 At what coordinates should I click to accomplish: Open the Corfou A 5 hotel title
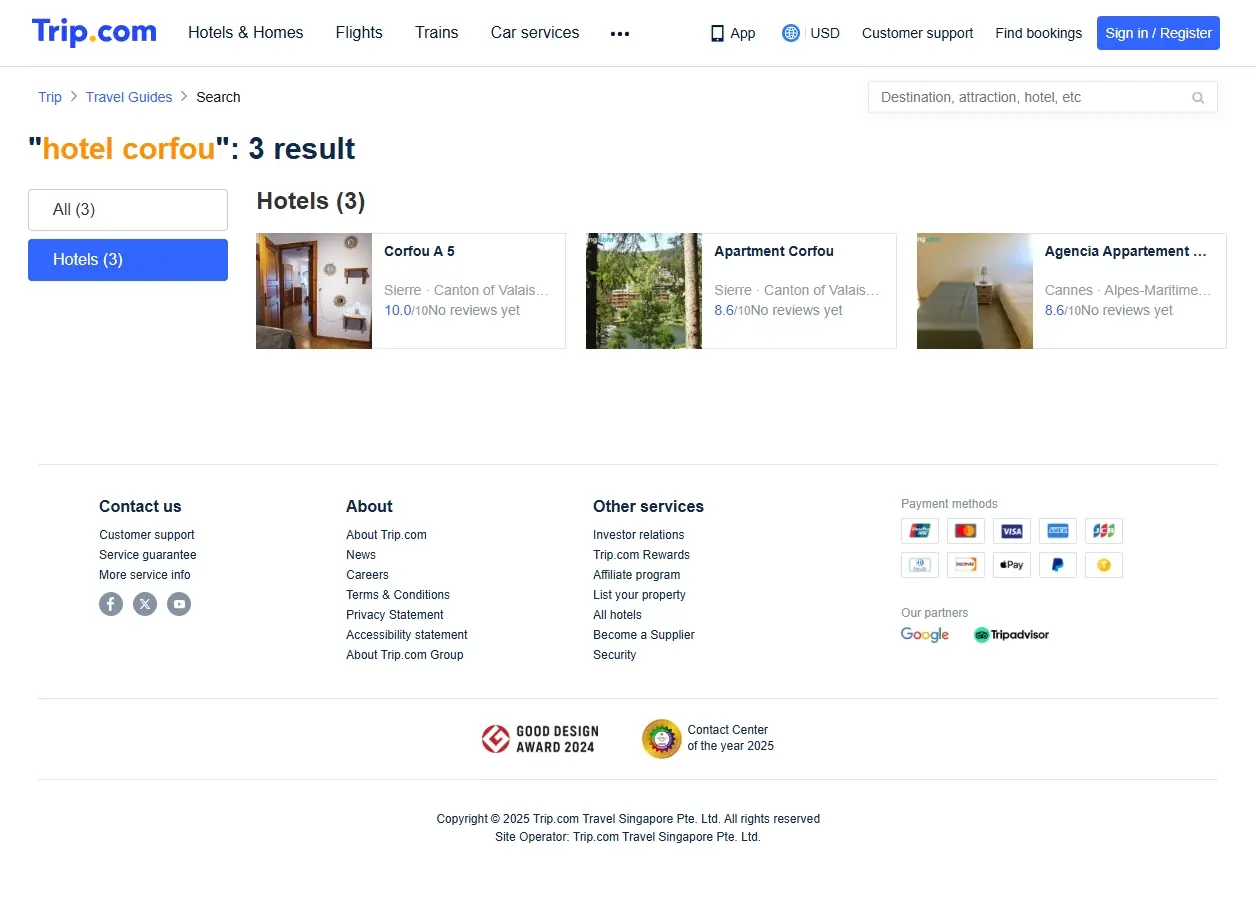click(x=419, y=251)
